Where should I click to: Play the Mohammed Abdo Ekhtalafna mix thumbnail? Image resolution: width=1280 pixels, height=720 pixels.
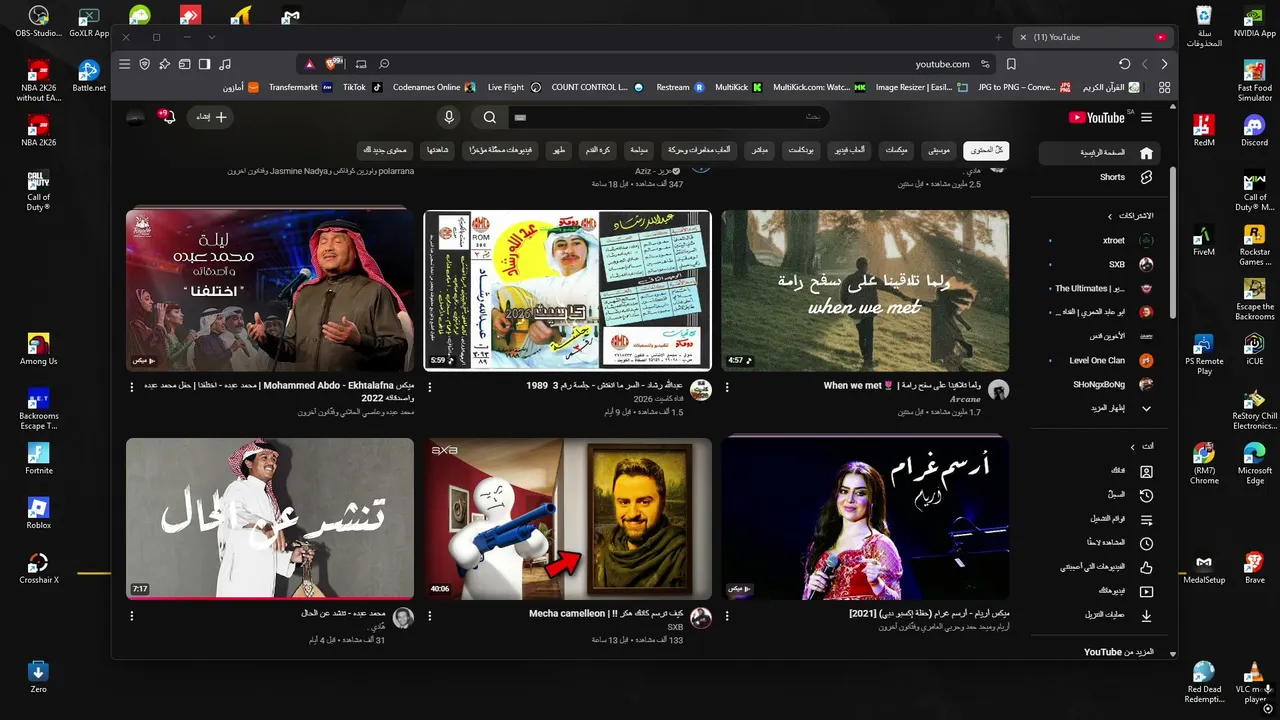pyautogui.click(x=270, y=291)
